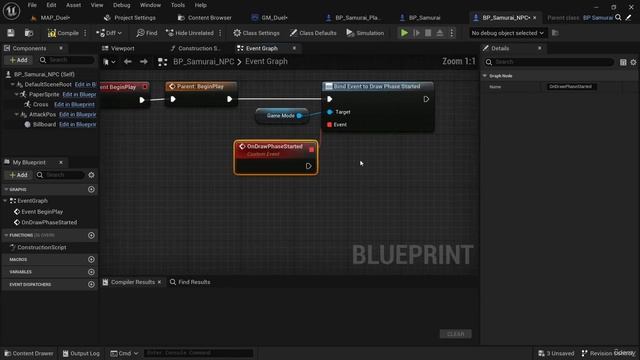Viewport: 640px width, 360px height.
Task: Click the Eject button
Action: [x=440, y=33]
